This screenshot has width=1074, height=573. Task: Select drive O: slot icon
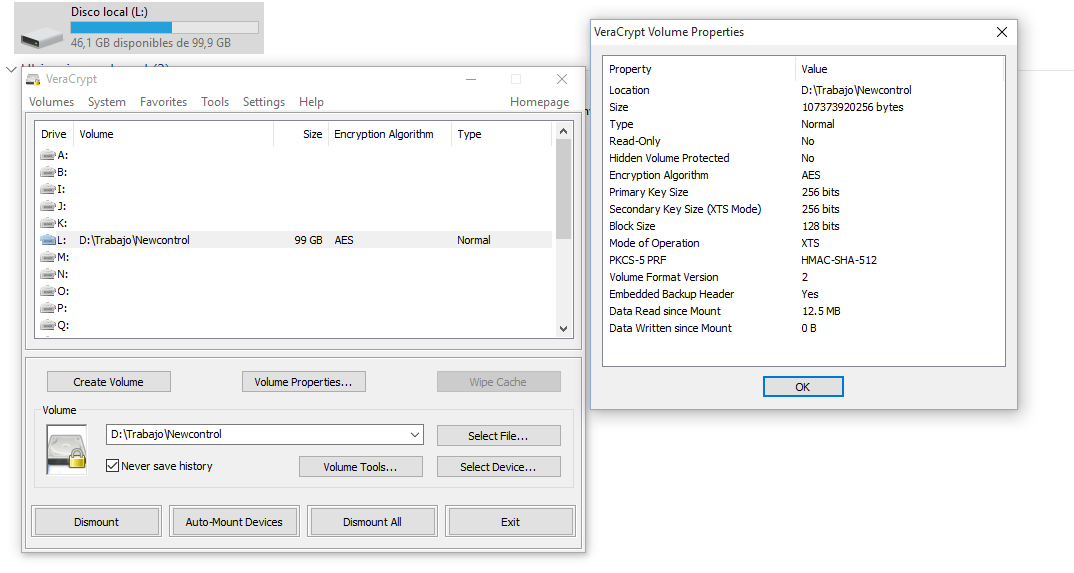click(x=47, y=292)
